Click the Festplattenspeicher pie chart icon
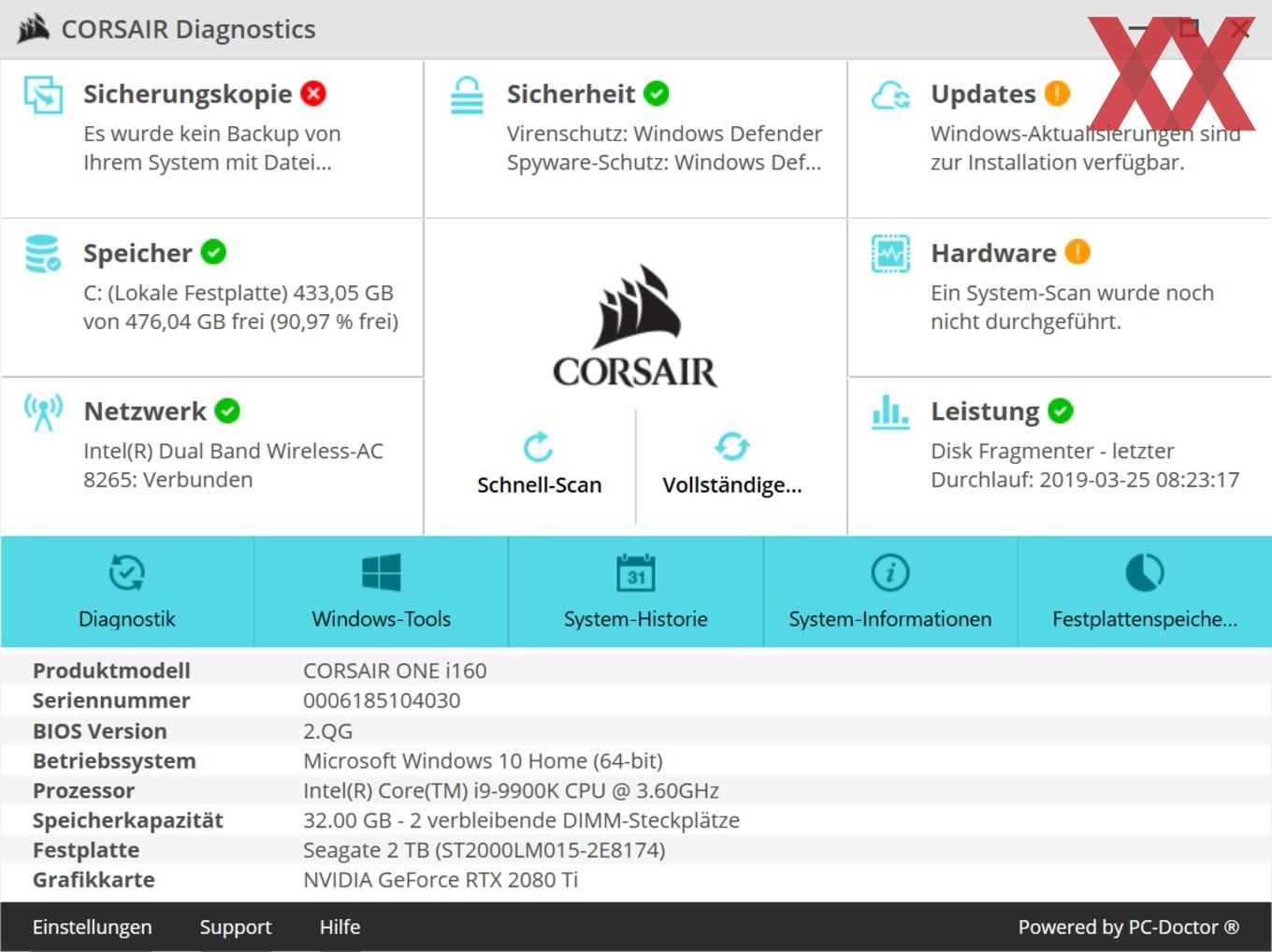 [x=1145, y=573]
